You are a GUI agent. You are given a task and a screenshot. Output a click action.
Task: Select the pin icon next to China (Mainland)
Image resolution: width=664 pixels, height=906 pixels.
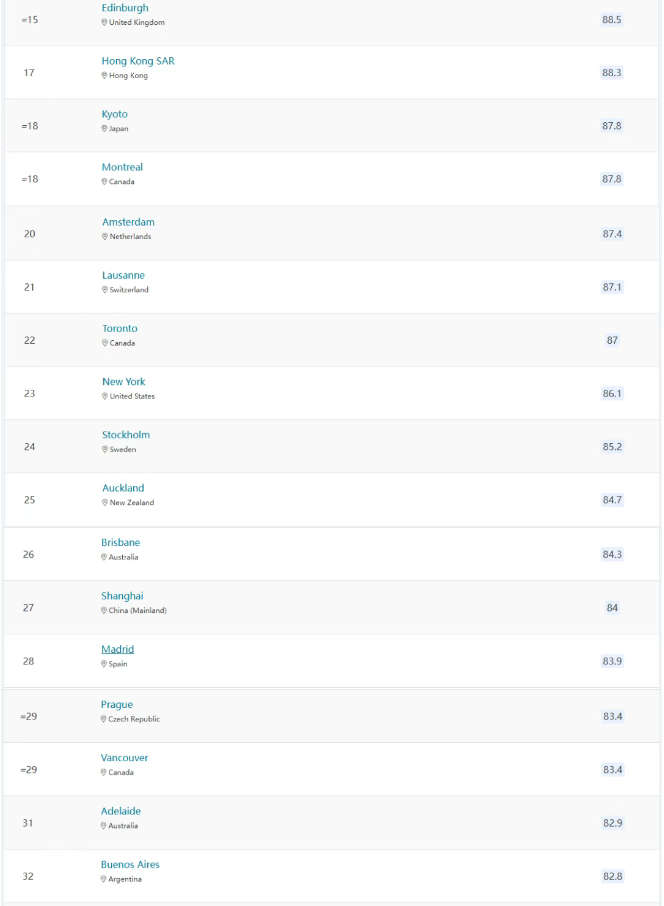(104, 610)
